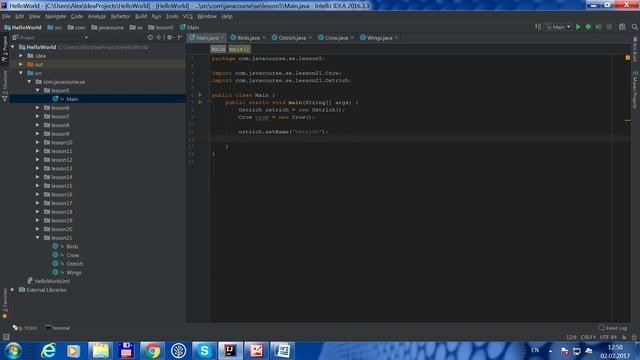The image size is (640, 360).
Task: Expand the lesson6 package node
Action: click(38, 108)
